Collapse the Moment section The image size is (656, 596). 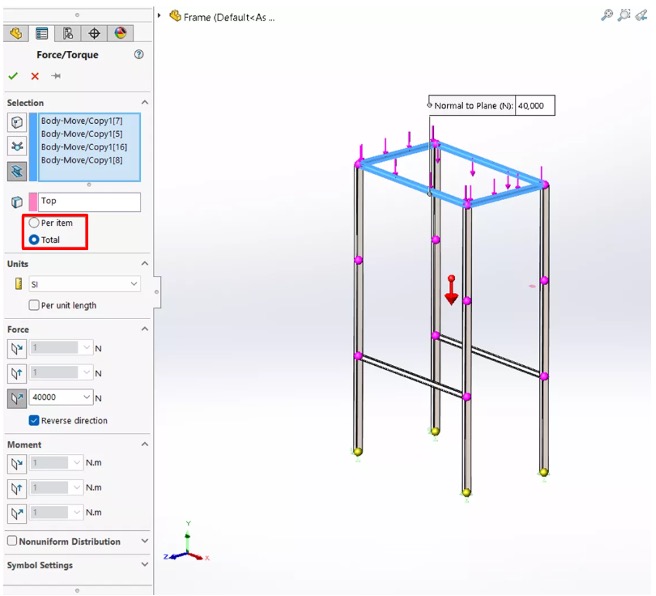pyautogui.click(x=145, y=444)
